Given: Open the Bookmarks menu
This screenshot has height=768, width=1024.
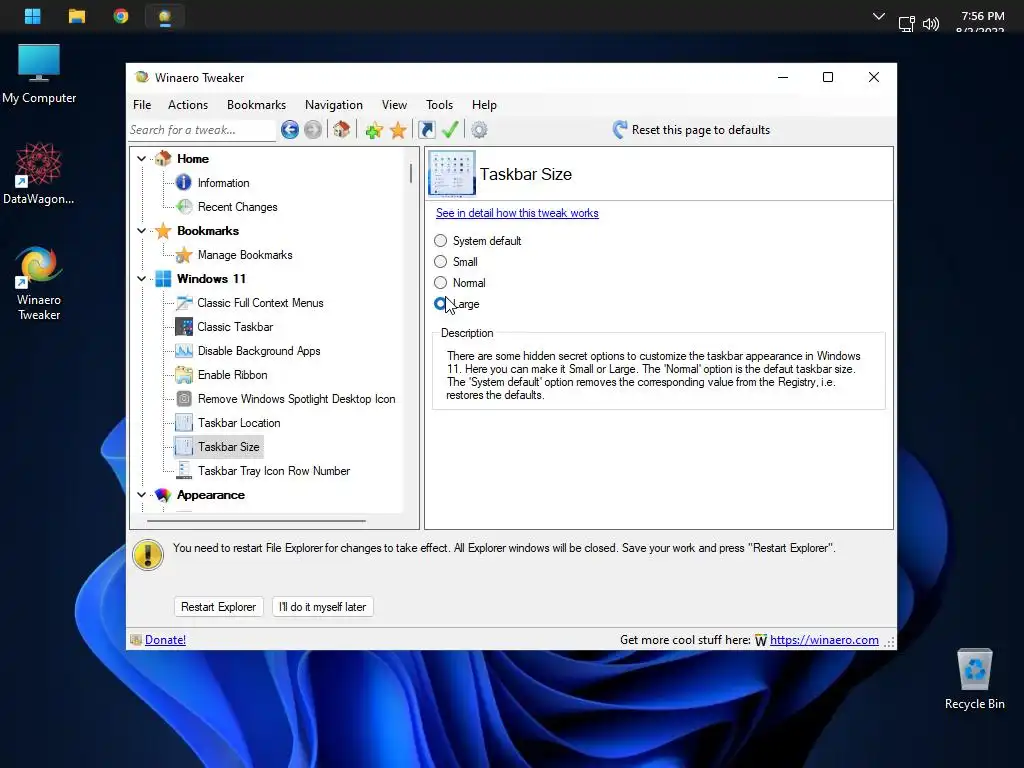Looking at the screenshot, I should coord(257,104).
